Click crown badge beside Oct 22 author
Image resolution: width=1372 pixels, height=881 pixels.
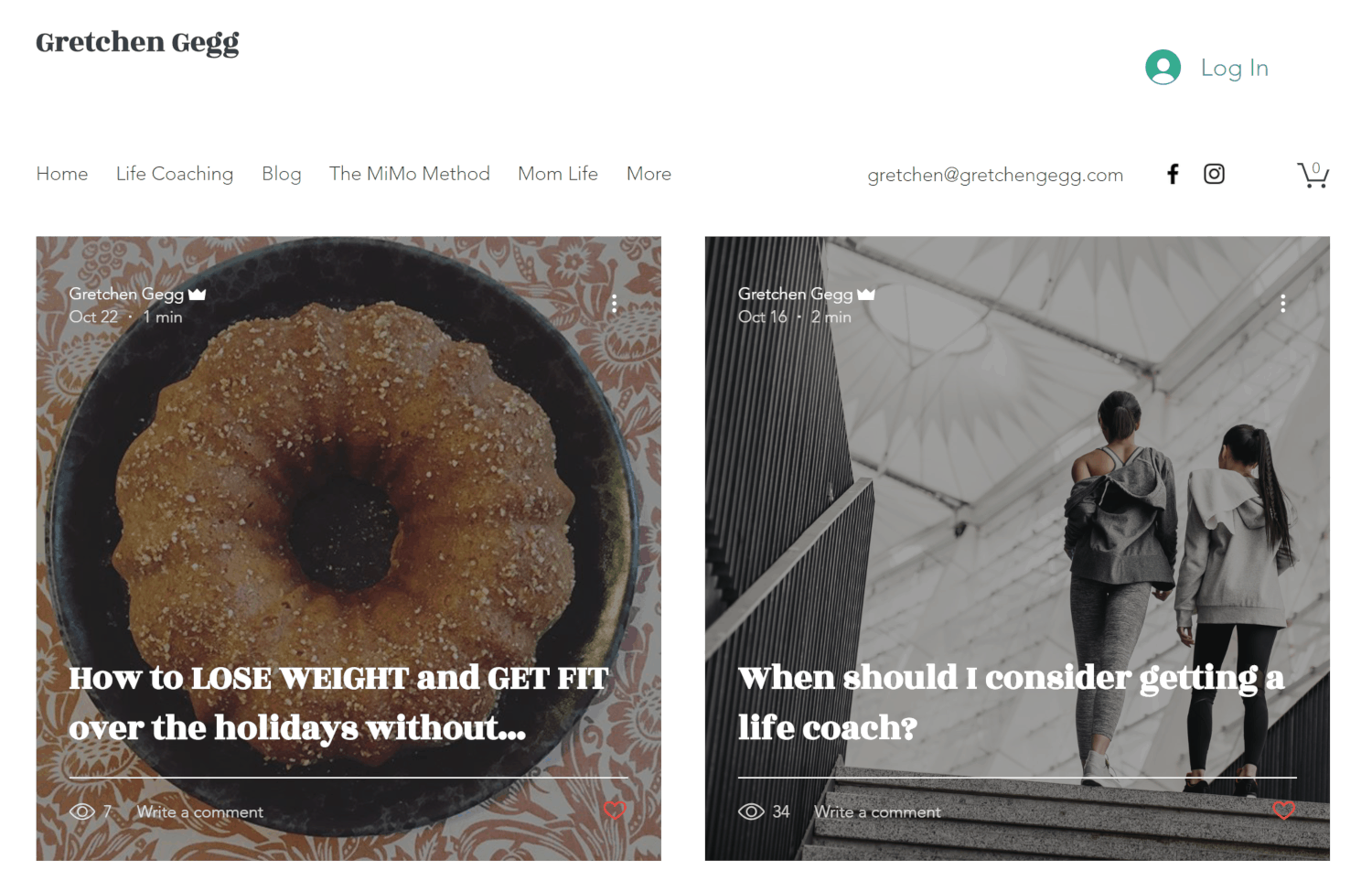click(x=197, y=294)
